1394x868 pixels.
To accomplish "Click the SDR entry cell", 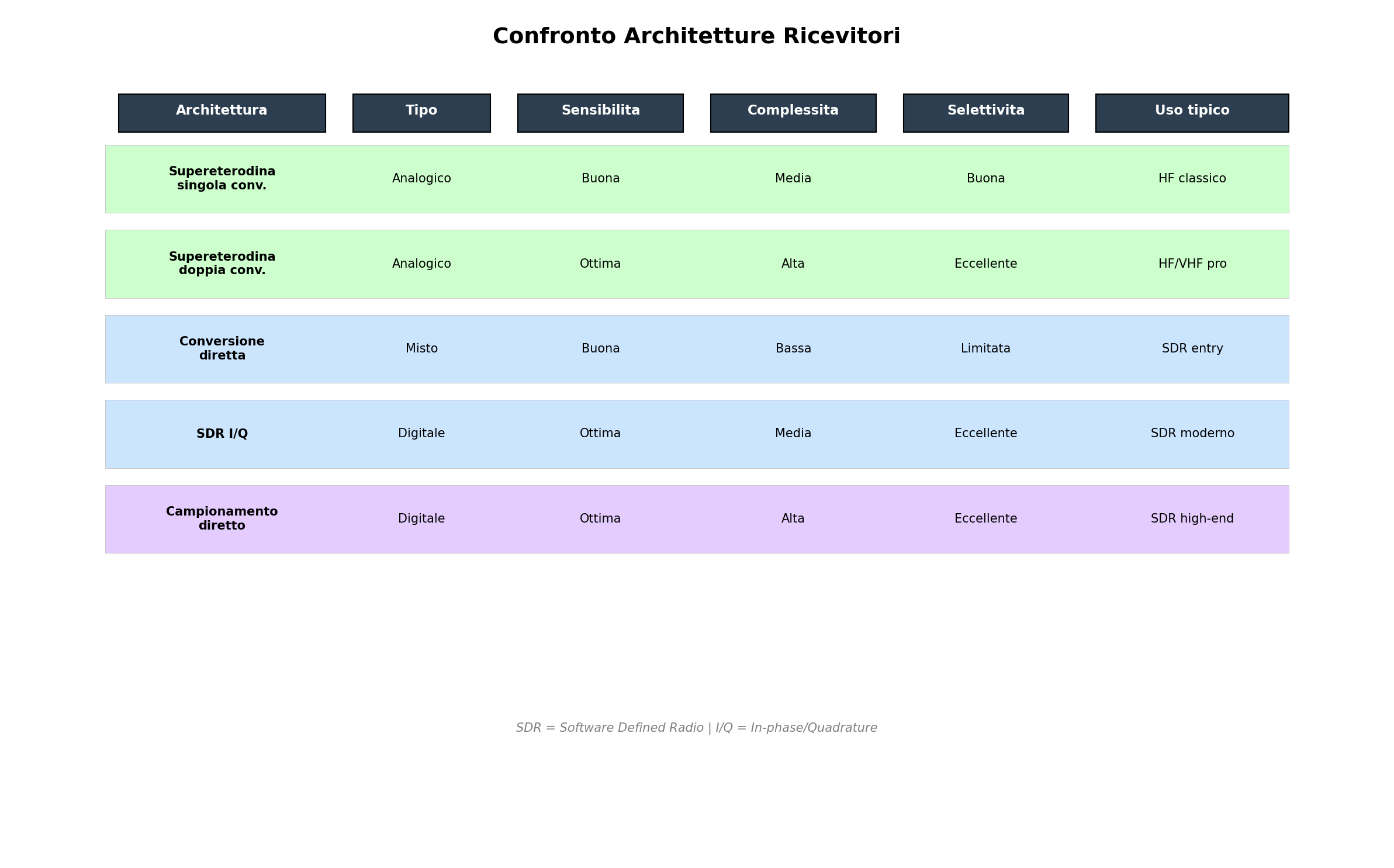I will [x=1192, y=348].
